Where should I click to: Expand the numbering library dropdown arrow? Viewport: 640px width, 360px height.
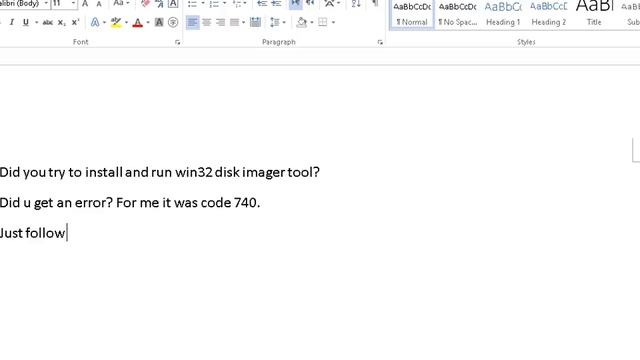pyautogui.click(x=224, y=4)
